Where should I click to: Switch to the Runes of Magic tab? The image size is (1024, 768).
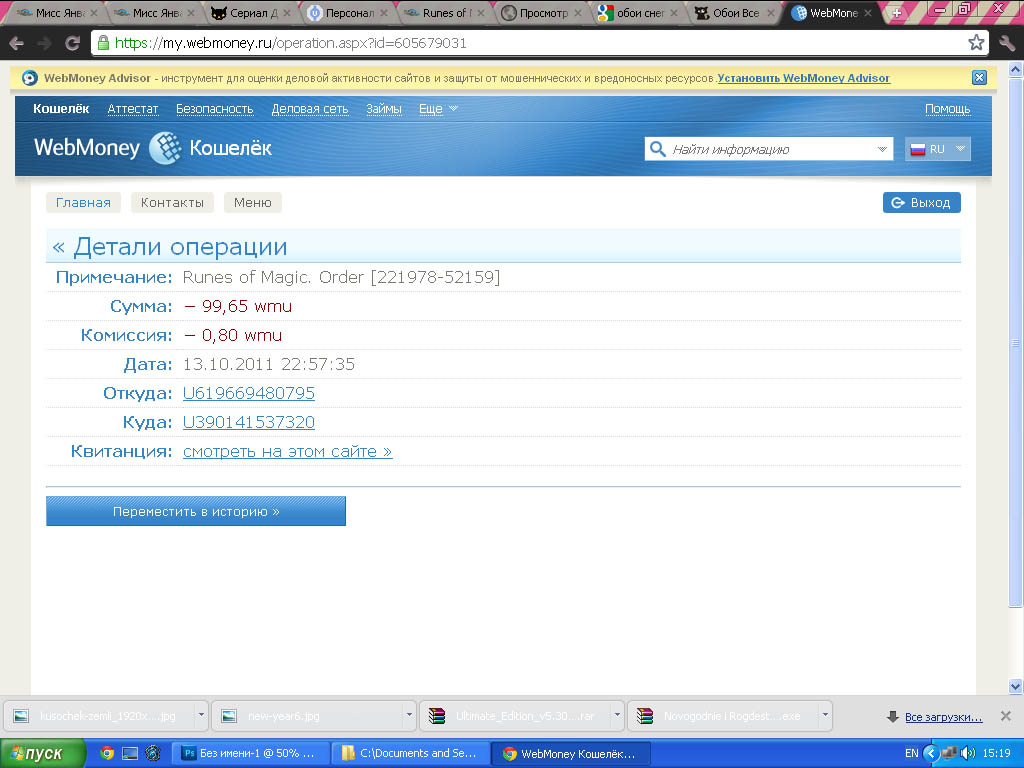coord(444,12)
